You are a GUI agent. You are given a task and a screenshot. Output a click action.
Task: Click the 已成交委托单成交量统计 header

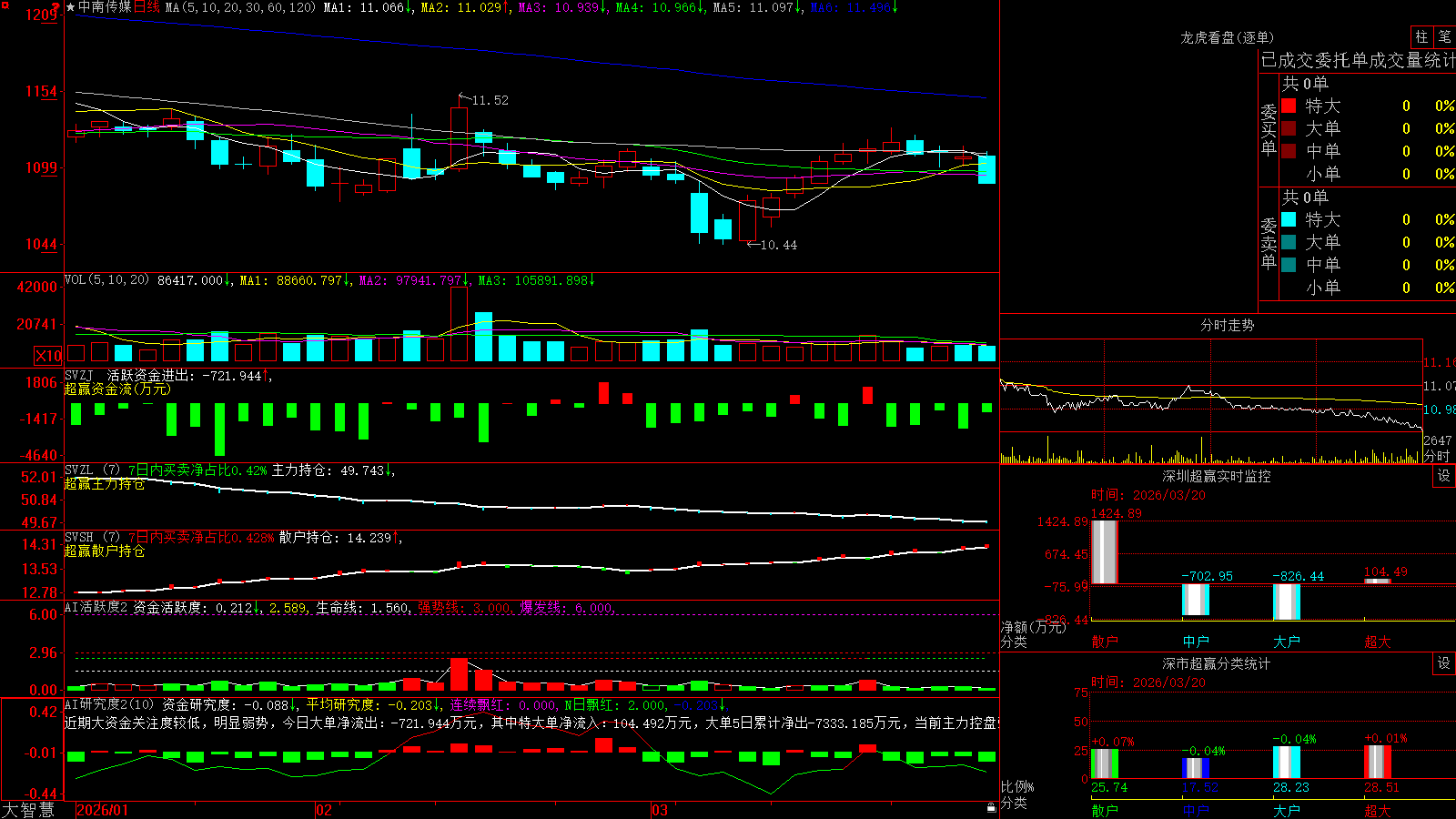tap(1358, 60)
